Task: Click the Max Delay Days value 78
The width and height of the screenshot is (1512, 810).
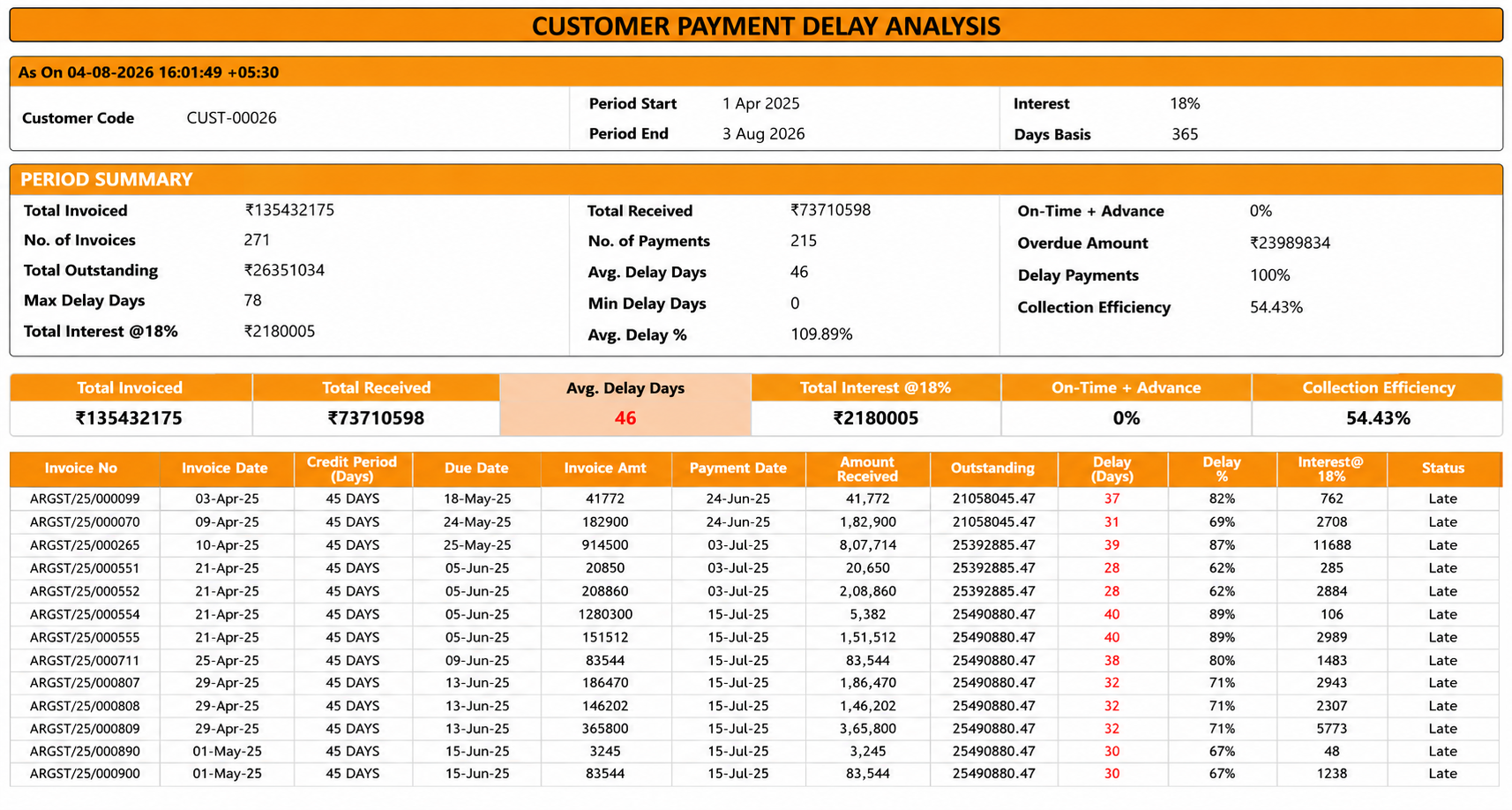Action: coord(252,300)
